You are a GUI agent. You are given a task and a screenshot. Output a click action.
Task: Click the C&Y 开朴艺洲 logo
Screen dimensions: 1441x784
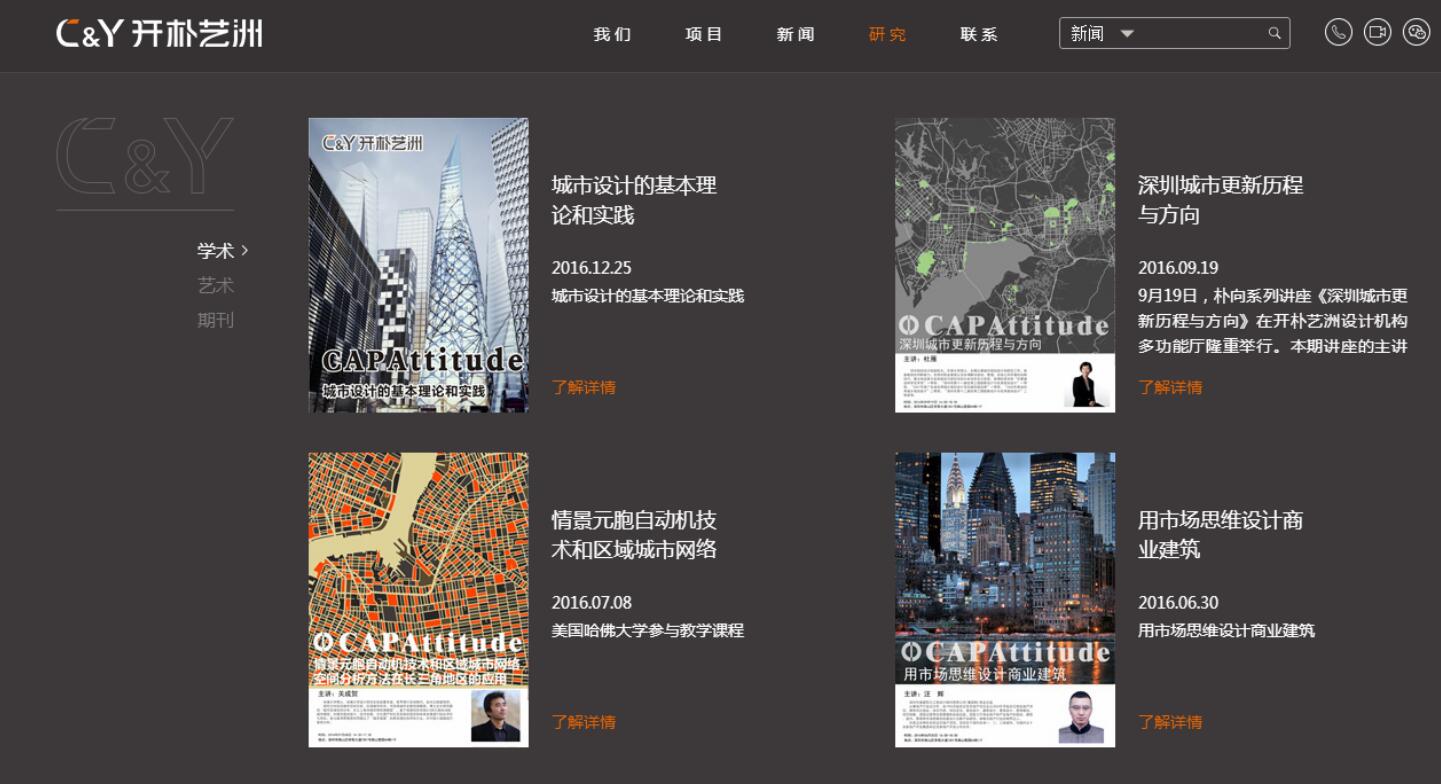click(160, 33)
